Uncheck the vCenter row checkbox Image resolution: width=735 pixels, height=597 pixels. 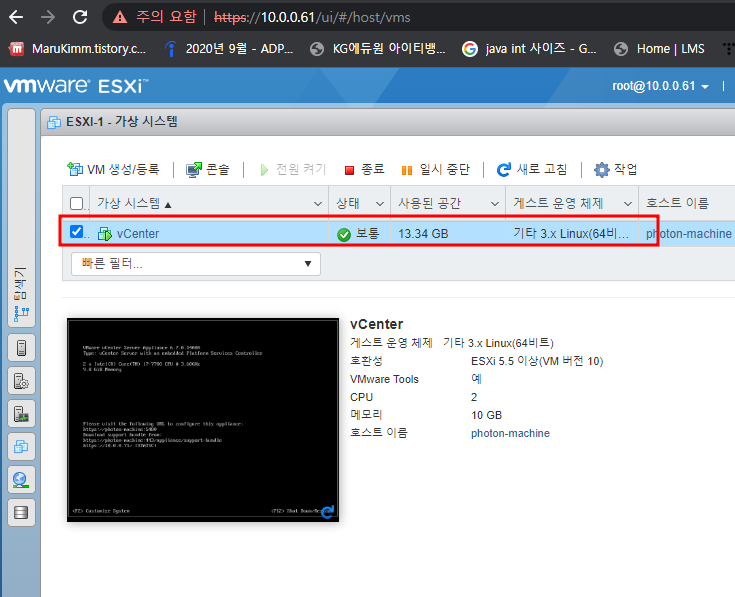[x=76, y=231]
